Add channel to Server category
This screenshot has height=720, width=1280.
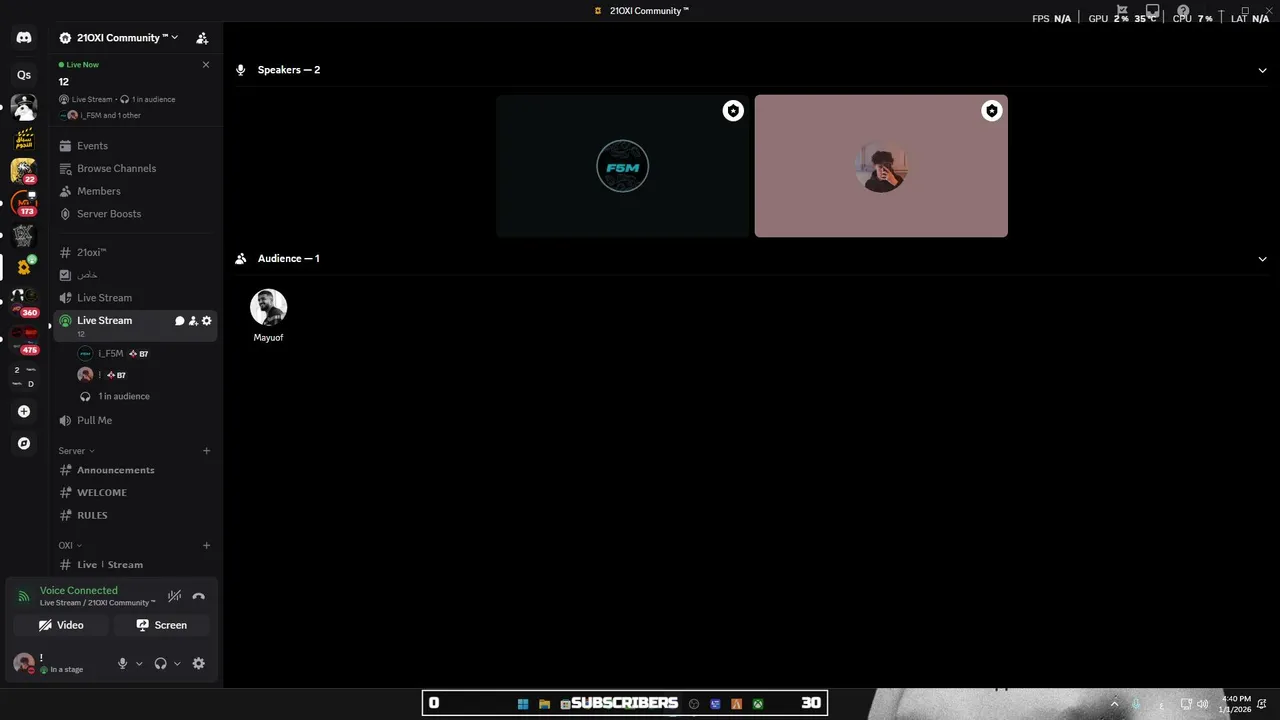click(x=207, y=451)
